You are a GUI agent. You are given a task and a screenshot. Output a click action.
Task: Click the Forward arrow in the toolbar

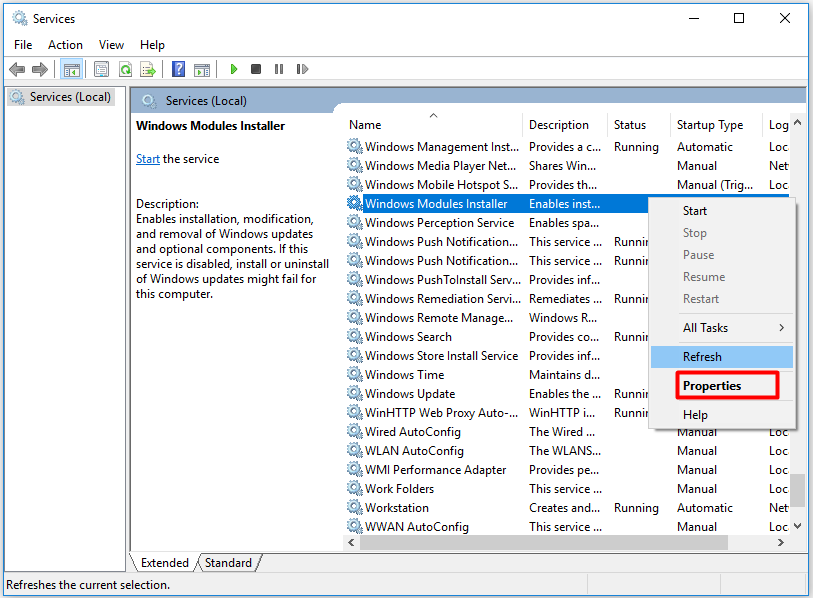[x=40, y=69]
